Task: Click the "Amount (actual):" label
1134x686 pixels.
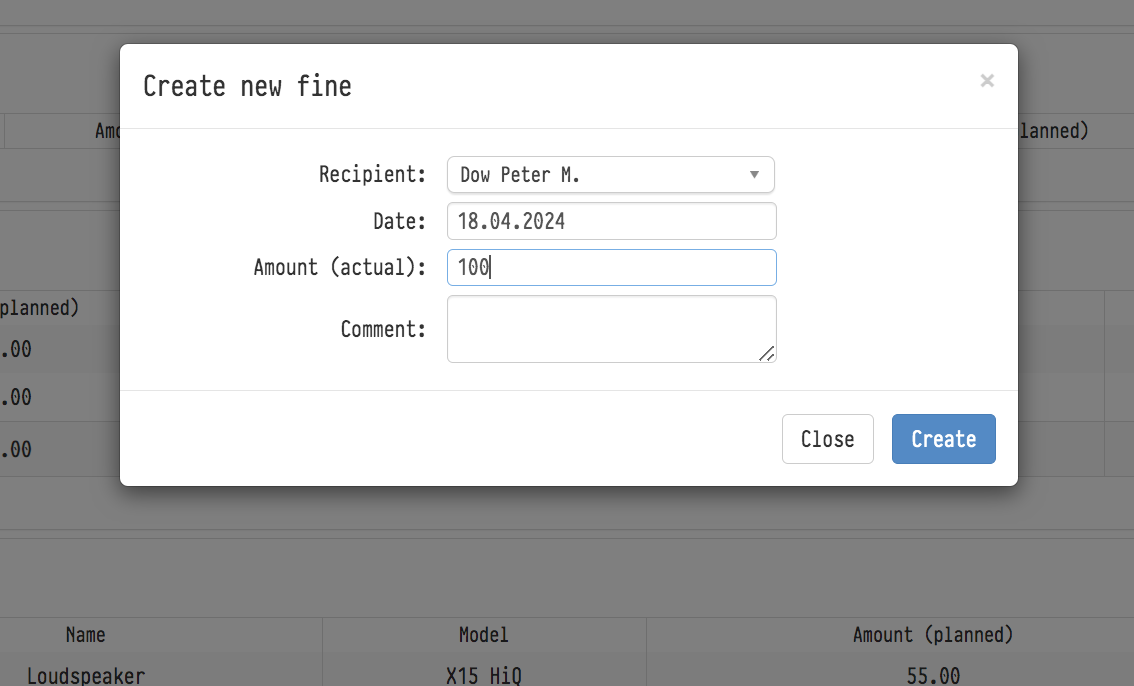Action: [x=339, y=268]
